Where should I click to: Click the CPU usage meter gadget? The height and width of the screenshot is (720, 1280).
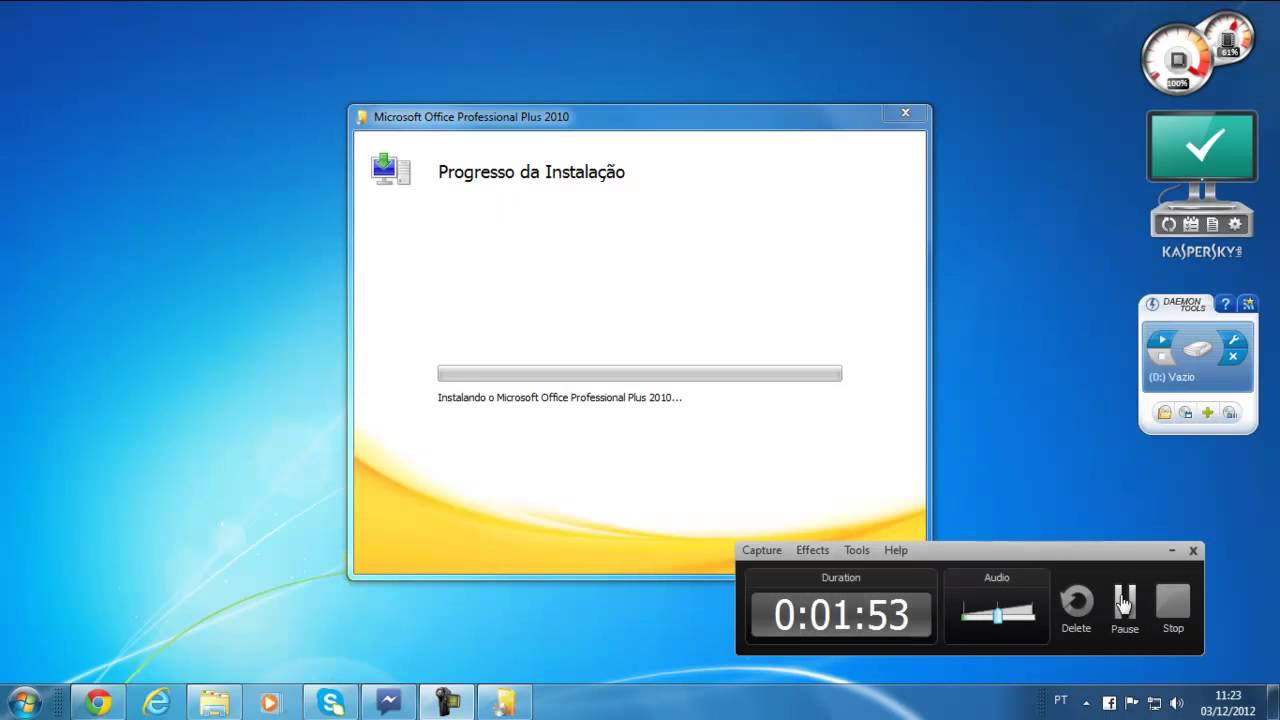[1177, 58]
